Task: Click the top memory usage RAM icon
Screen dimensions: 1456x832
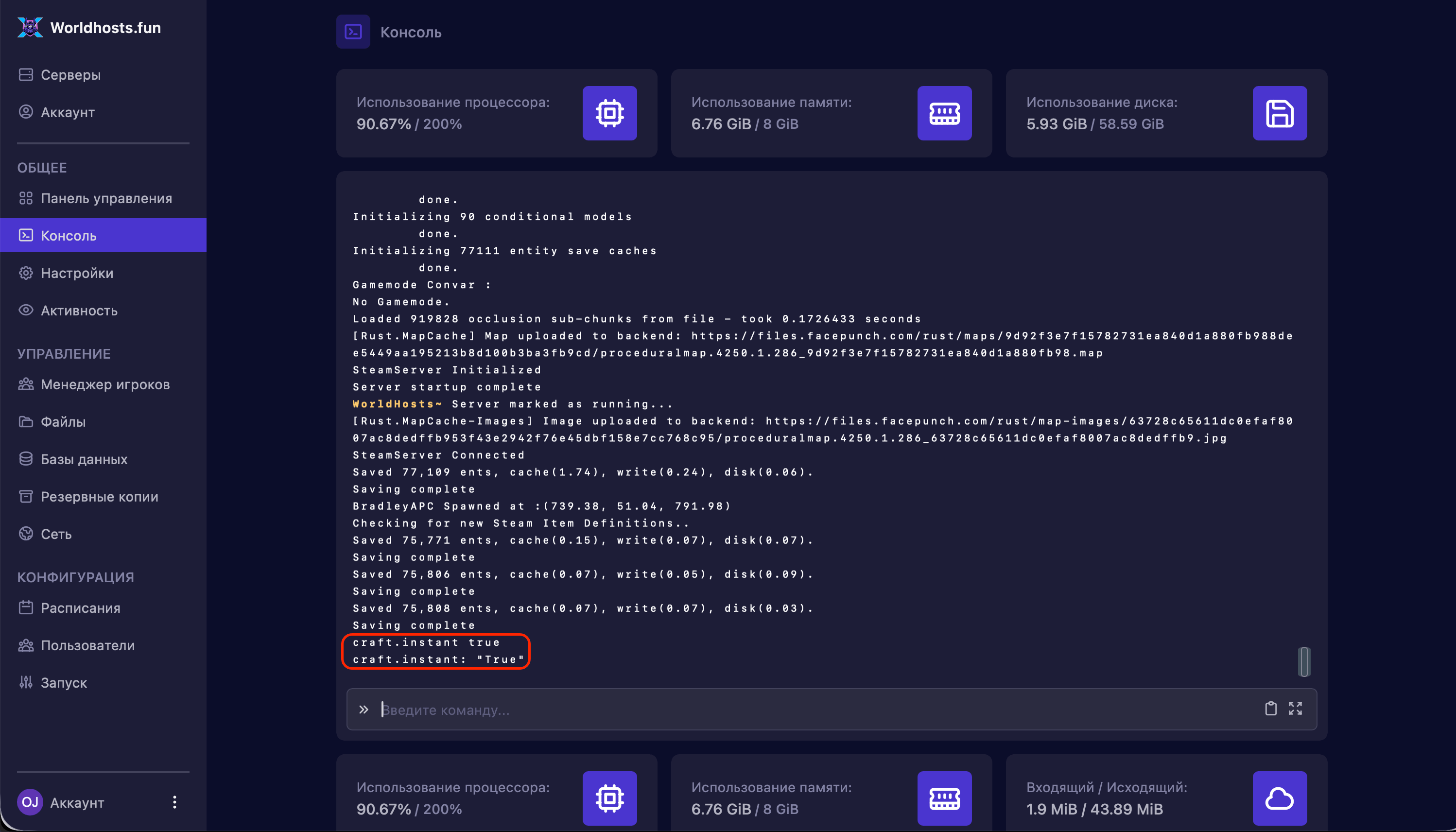Action: pos(945,113)
